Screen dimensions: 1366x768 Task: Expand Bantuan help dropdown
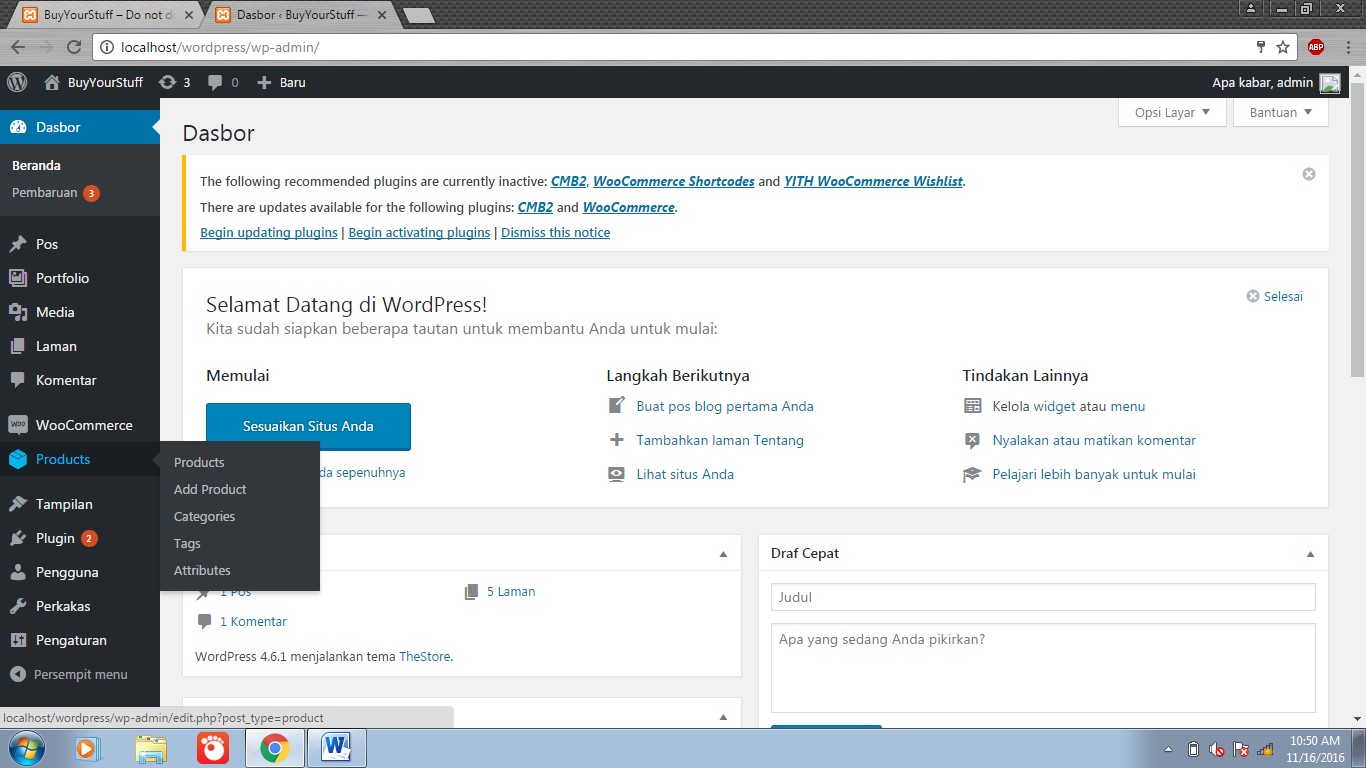pyautogui.click(x=1281, y=112)
